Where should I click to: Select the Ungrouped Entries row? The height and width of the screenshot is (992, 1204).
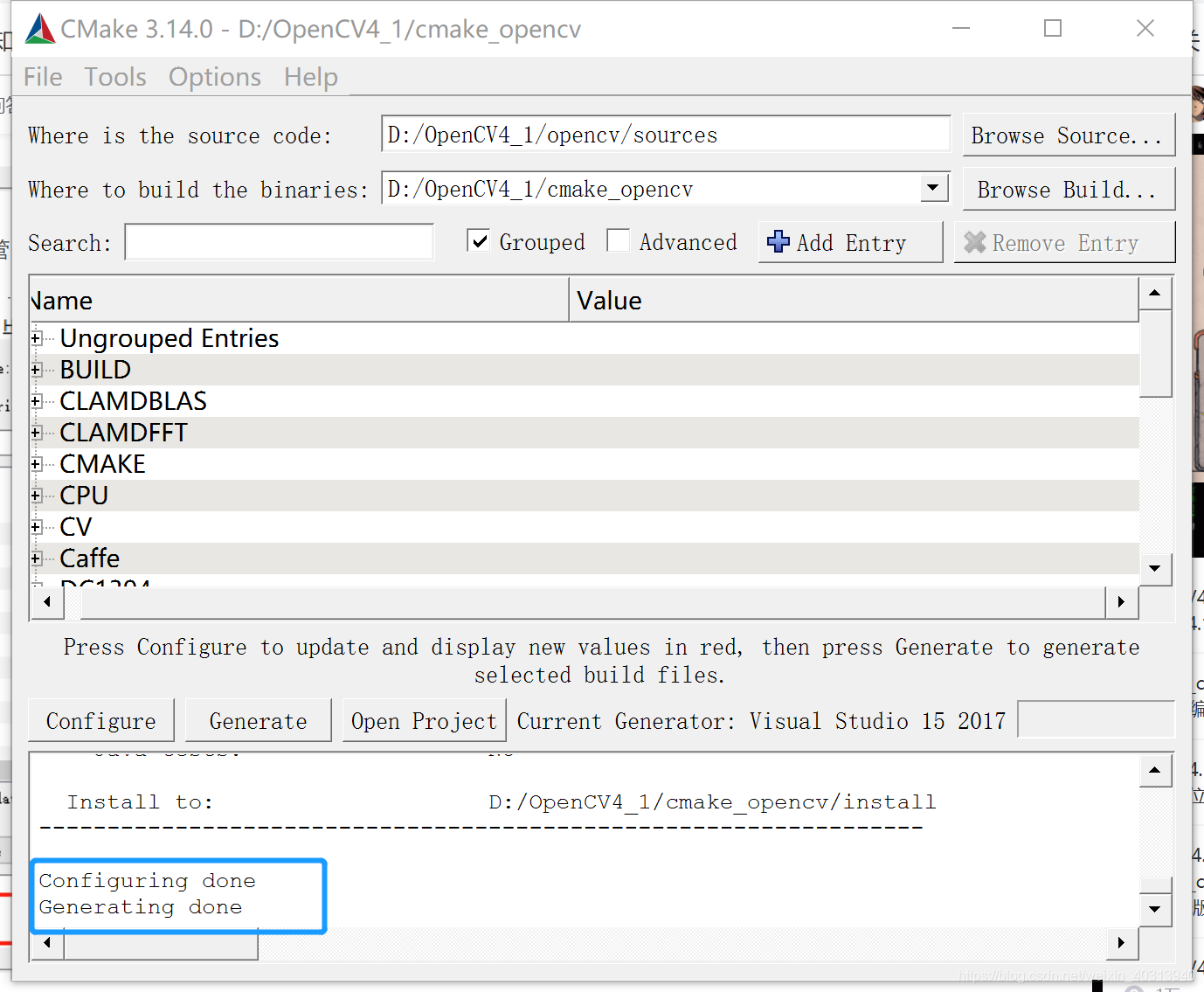(584, 338)
